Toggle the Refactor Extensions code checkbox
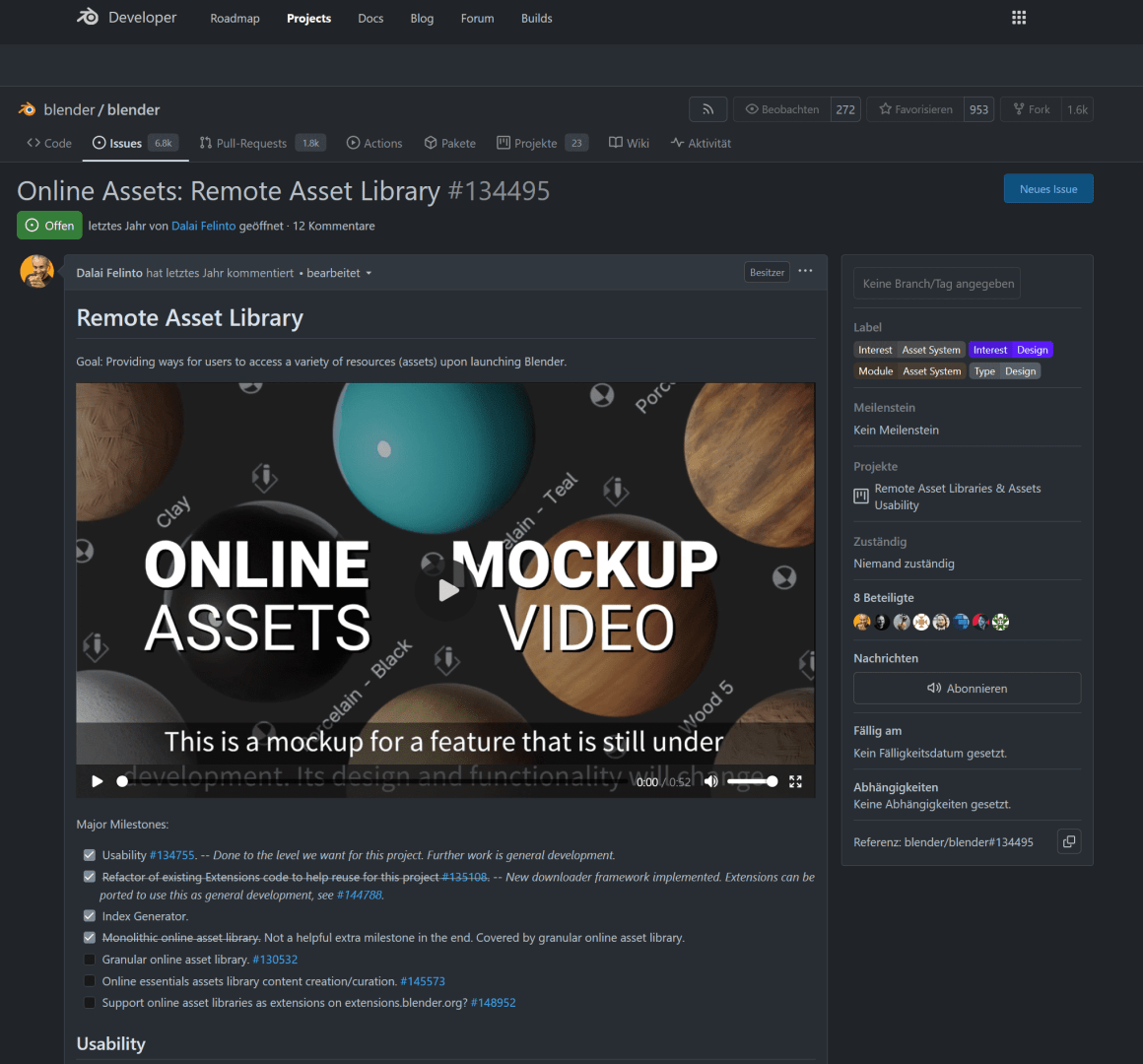Image resolution: width=1143 pixels, height=1064 pixels. 89,877
